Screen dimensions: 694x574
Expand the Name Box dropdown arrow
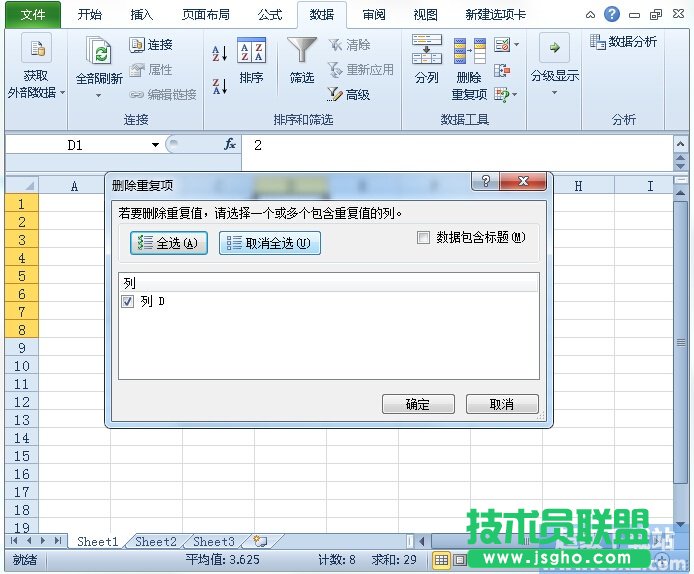click(155, 145)
